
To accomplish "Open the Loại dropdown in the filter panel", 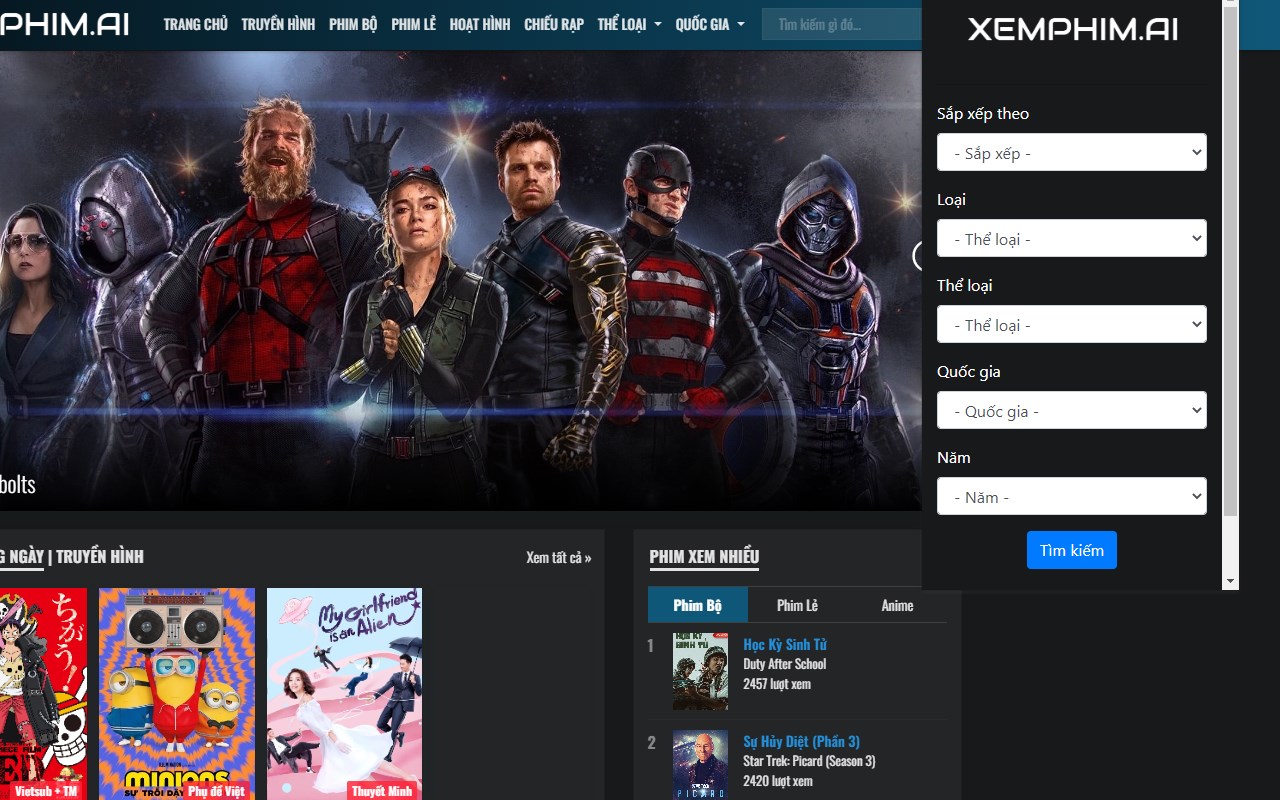I will pos(1072,238).
